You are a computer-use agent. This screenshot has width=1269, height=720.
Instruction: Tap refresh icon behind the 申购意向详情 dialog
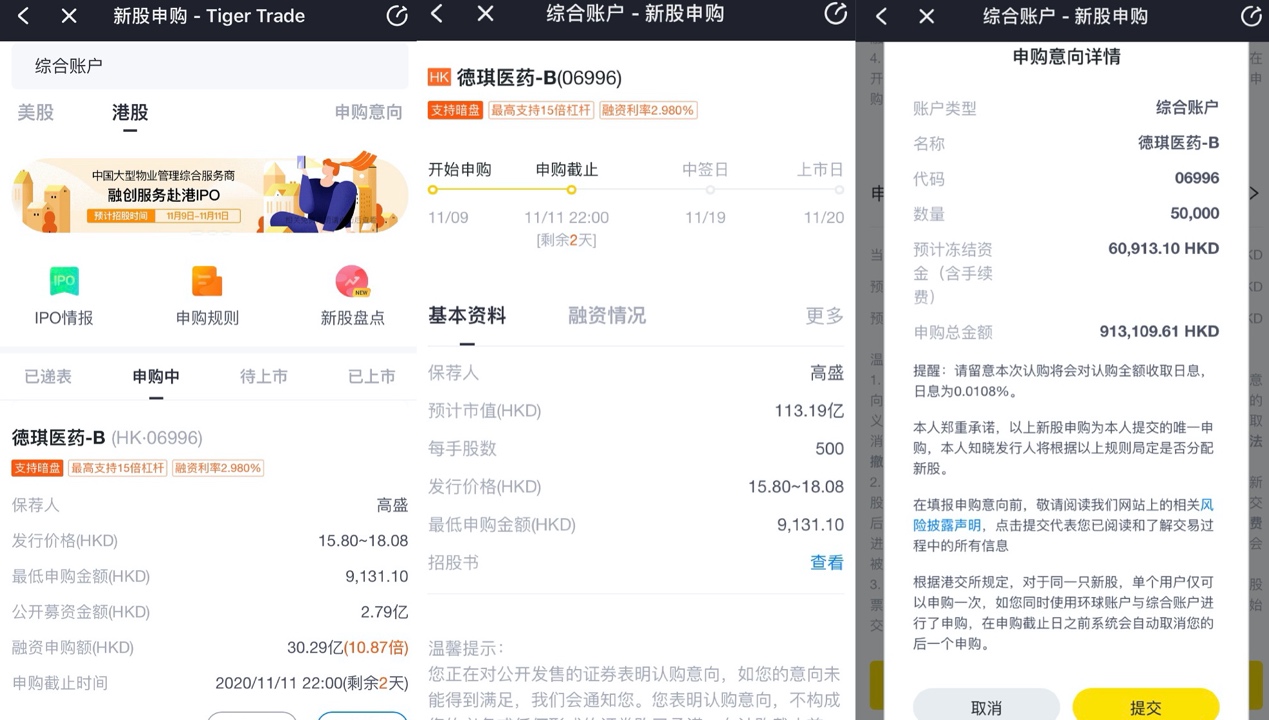[1251, 16]
